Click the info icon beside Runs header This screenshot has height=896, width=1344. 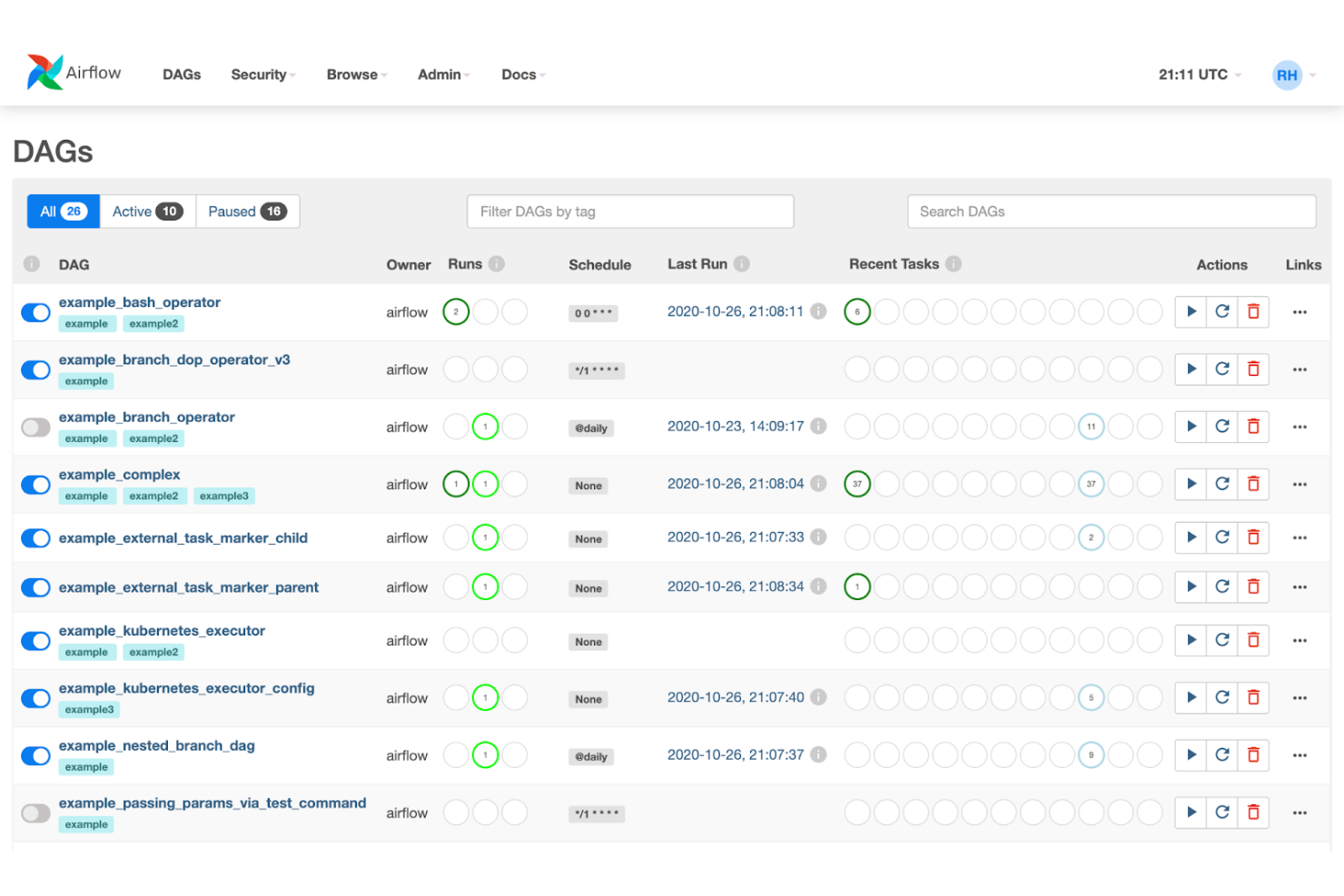[x=497, y=264]
